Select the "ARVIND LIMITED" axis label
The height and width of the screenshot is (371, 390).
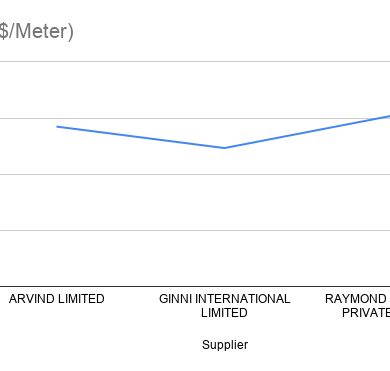[57, 299]
